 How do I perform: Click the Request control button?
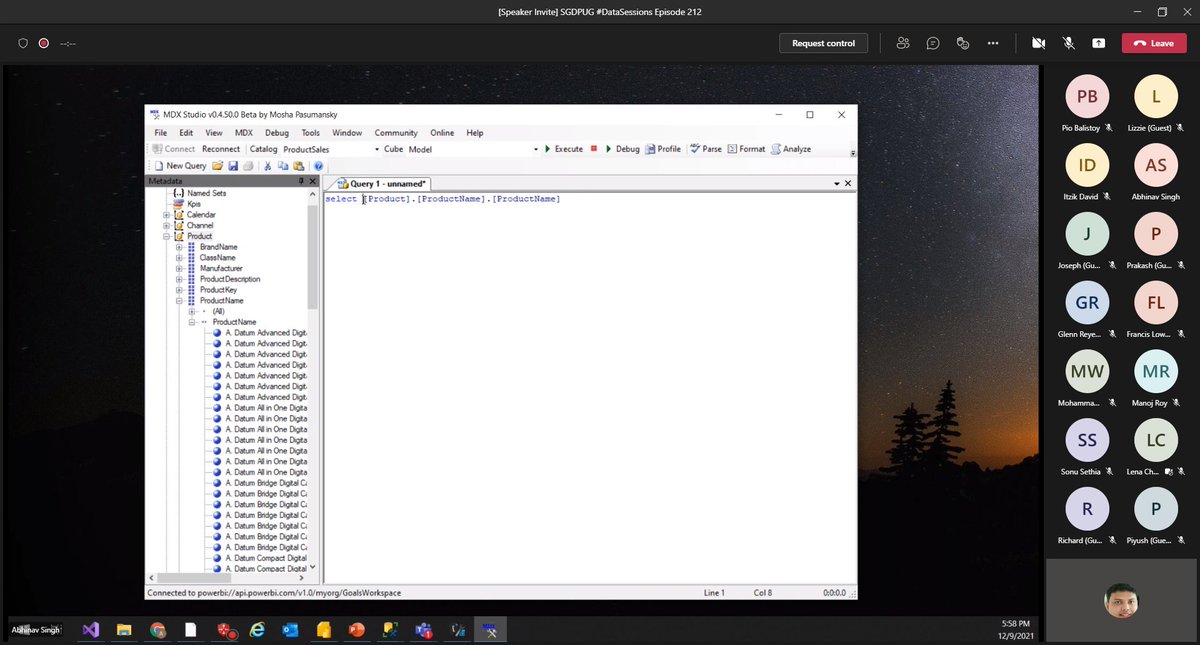(x=823, y=43)
